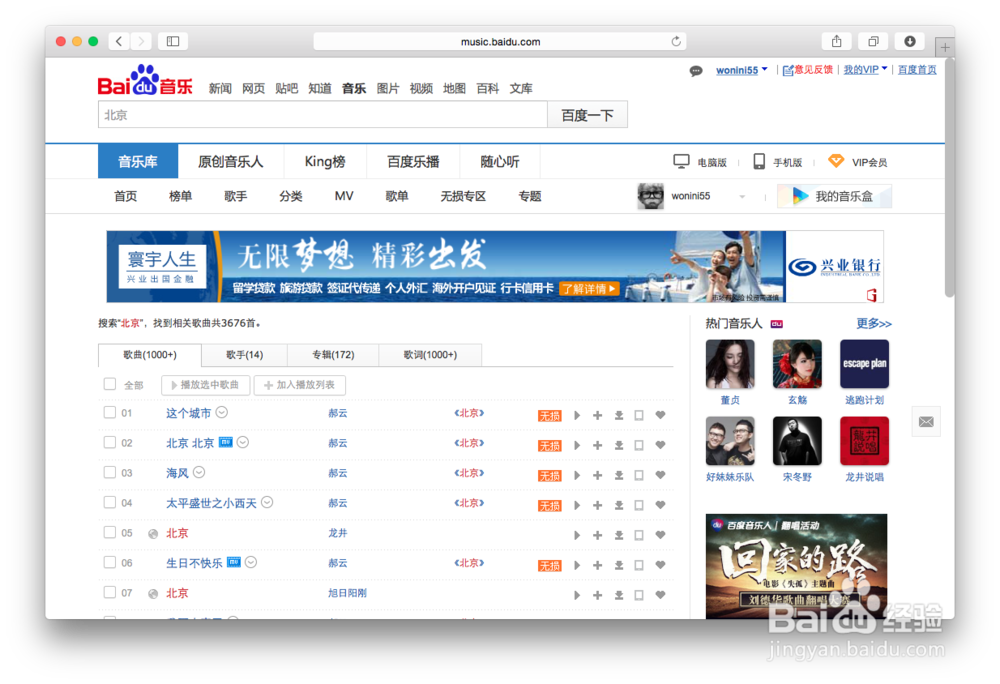Click the Baidu 音乐 logo
Screen dimensions: 1000x684
click(145, 80)
